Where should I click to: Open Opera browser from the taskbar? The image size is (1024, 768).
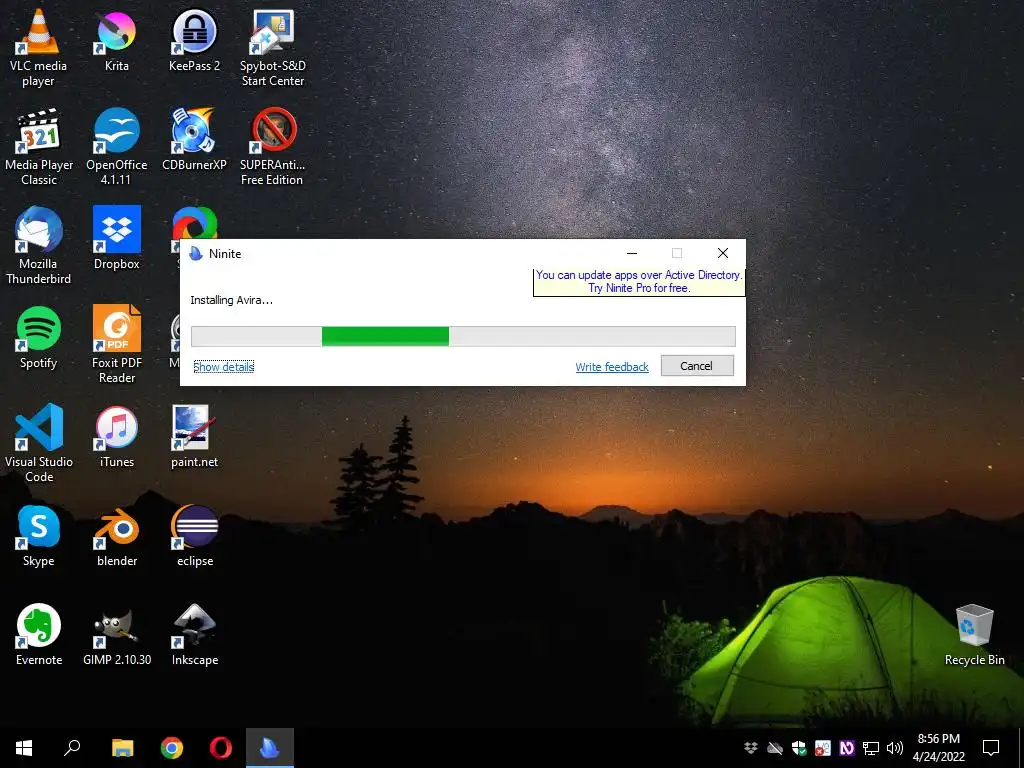[x=221, y=748]
